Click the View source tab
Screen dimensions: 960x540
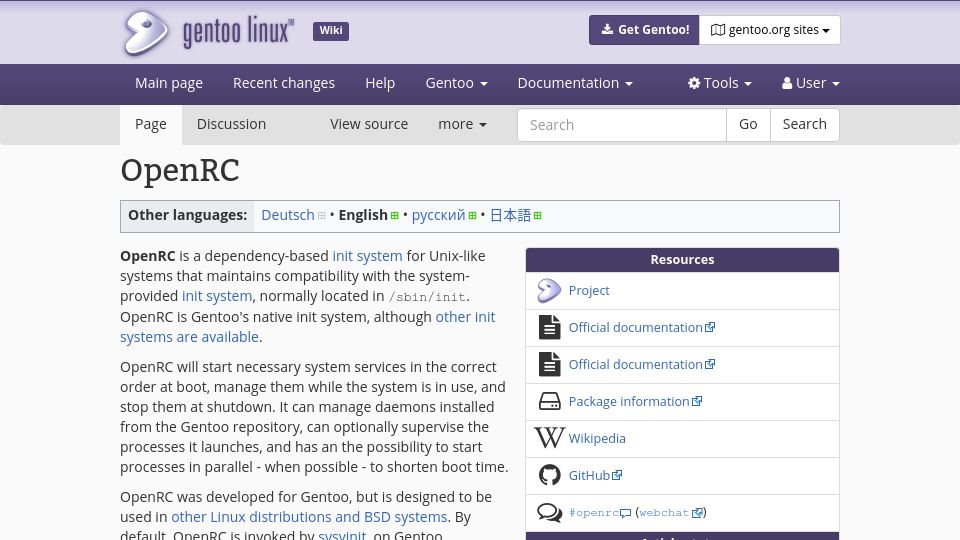[x=369, y=124]
